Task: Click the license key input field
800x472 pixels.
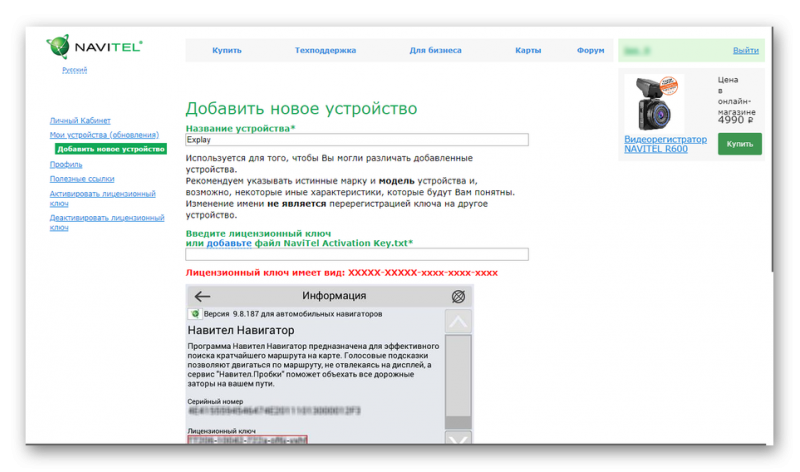Action: coord(357,254)
